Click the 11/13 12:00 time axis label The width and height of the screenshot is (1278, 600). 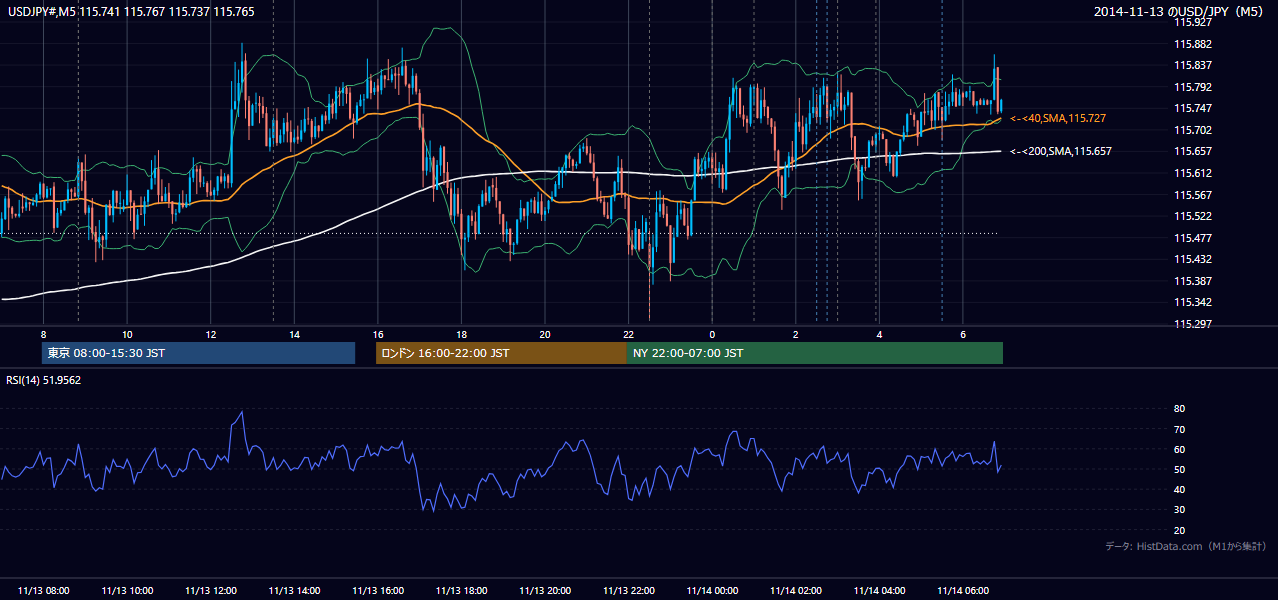[211, 590]
